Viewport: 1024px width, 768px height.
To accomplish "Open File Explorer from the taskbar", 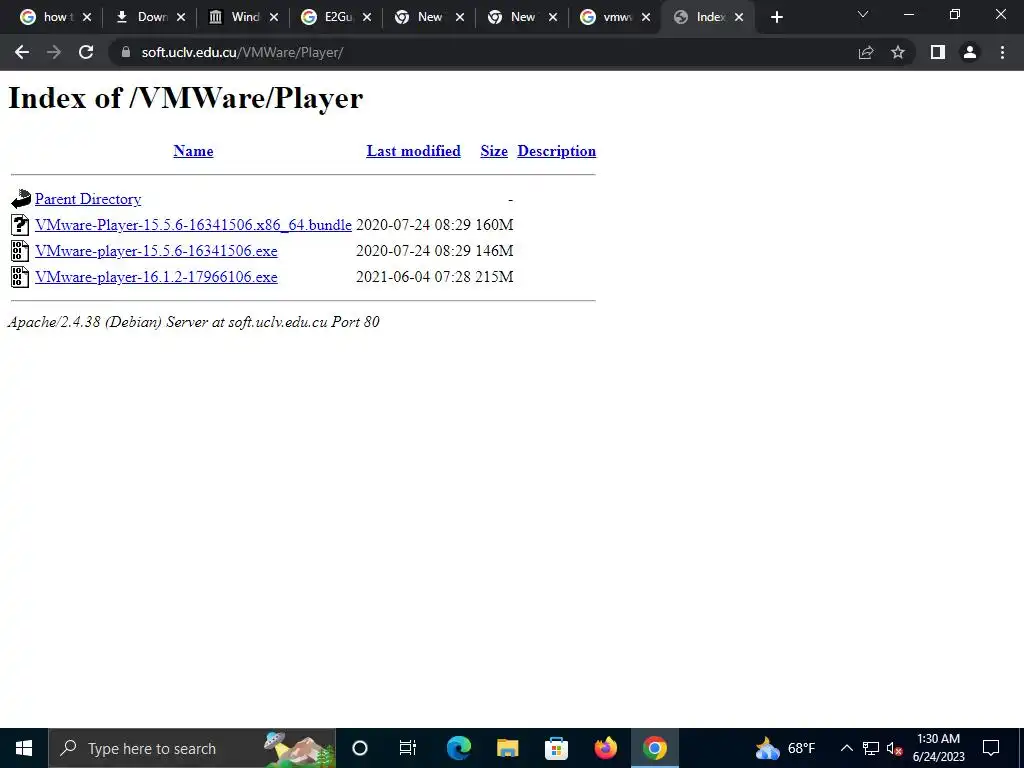I will coord(507,748).
